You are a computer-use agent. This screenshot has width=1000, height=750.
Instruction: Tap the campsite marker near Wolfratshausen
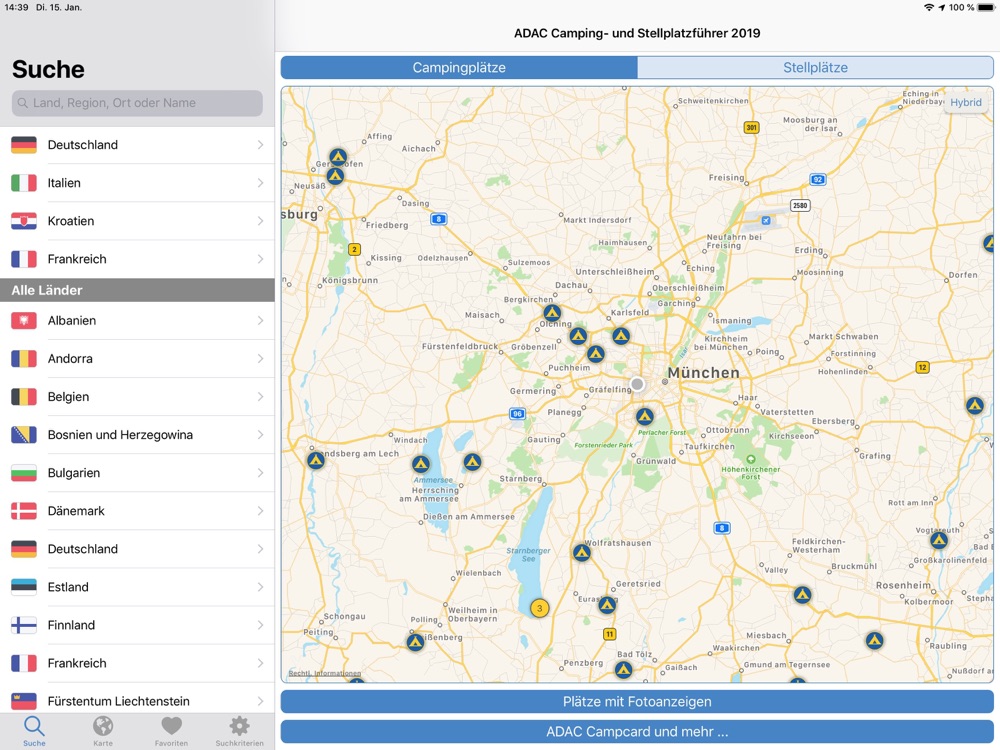point(581,552)
